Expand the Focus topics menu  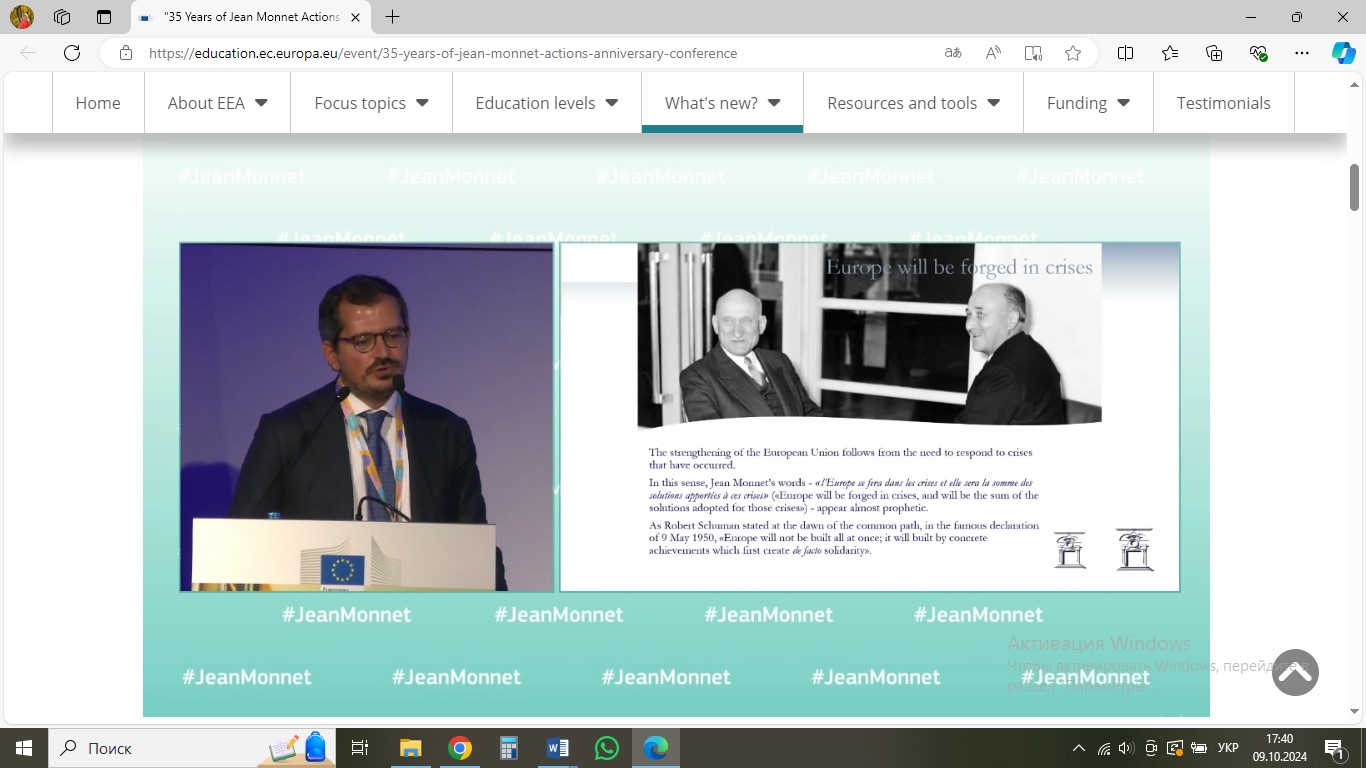pos(371,103)
